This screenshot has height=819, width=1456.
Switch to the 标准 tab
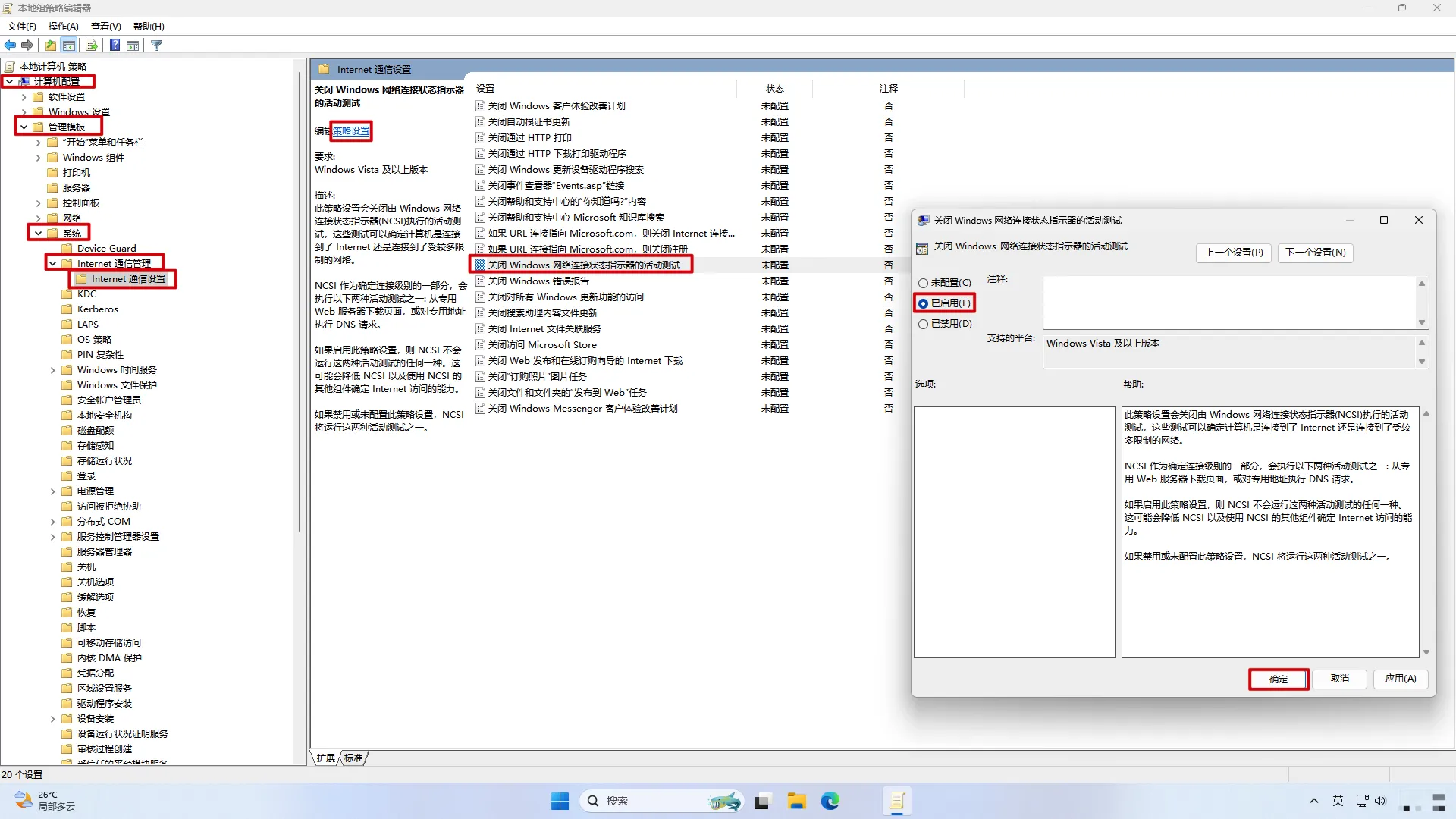pyautogui.click(x=353, y=758)
